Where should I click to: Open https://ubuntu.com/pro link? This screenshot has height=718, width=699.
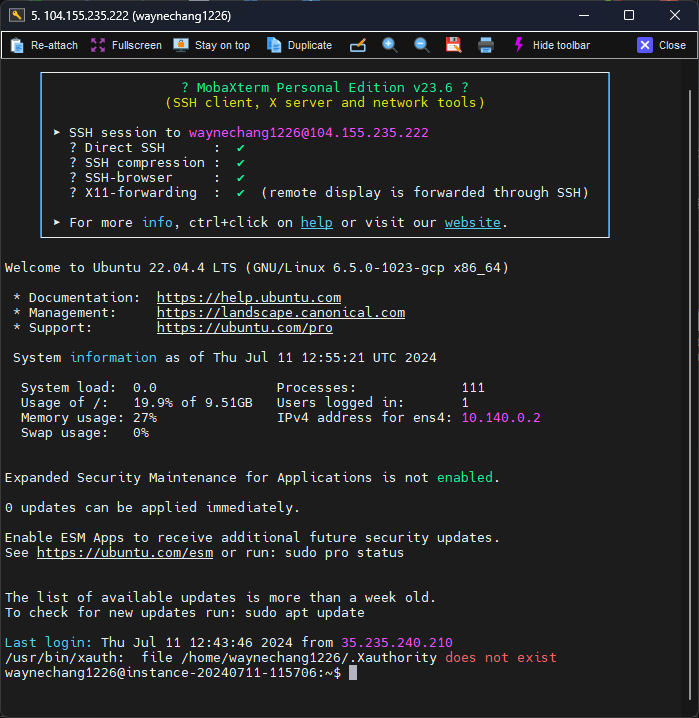pos(245,328)
